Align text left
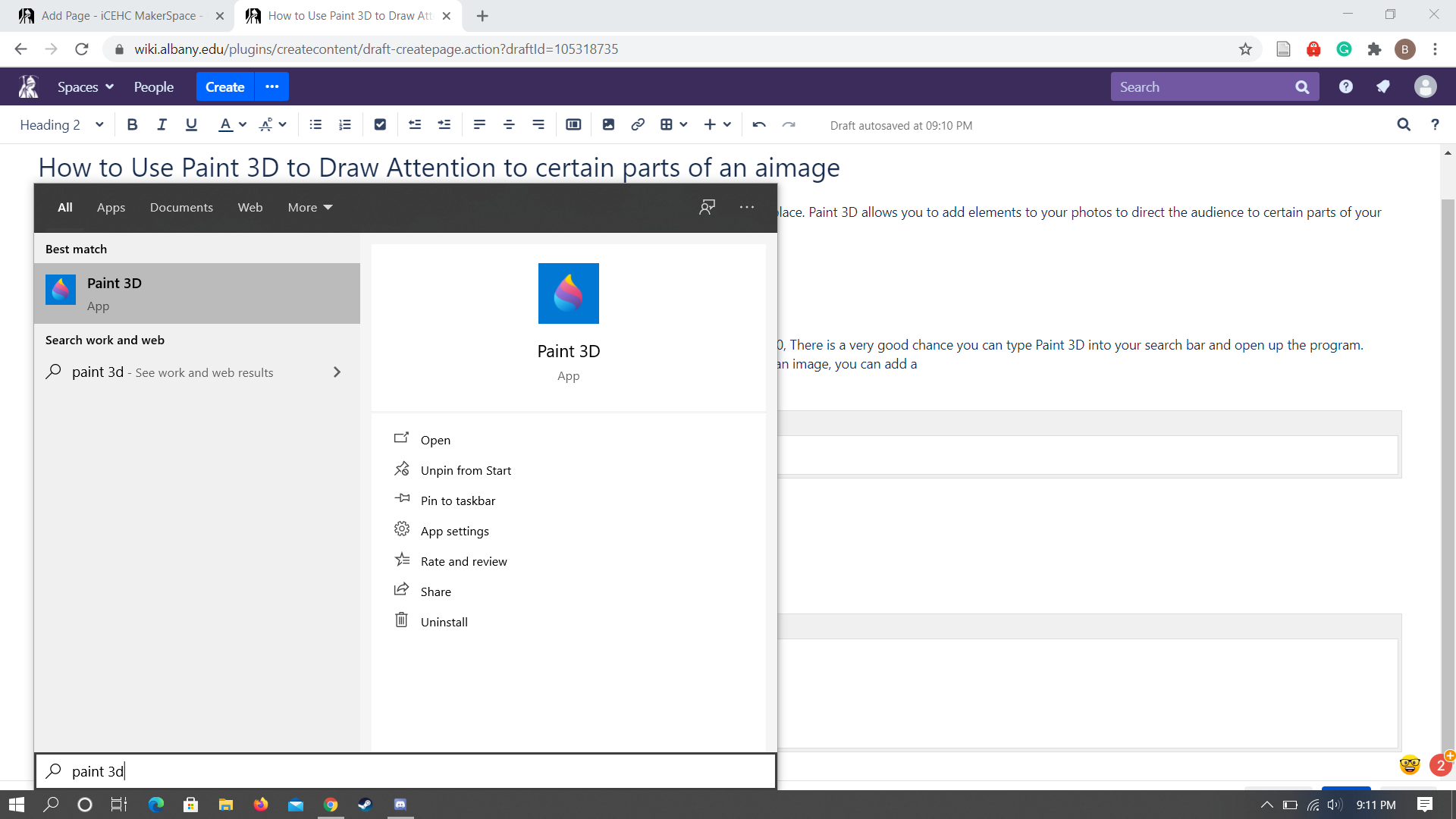This screenshot has width=1456, height=819. click(x=479, y=125)
